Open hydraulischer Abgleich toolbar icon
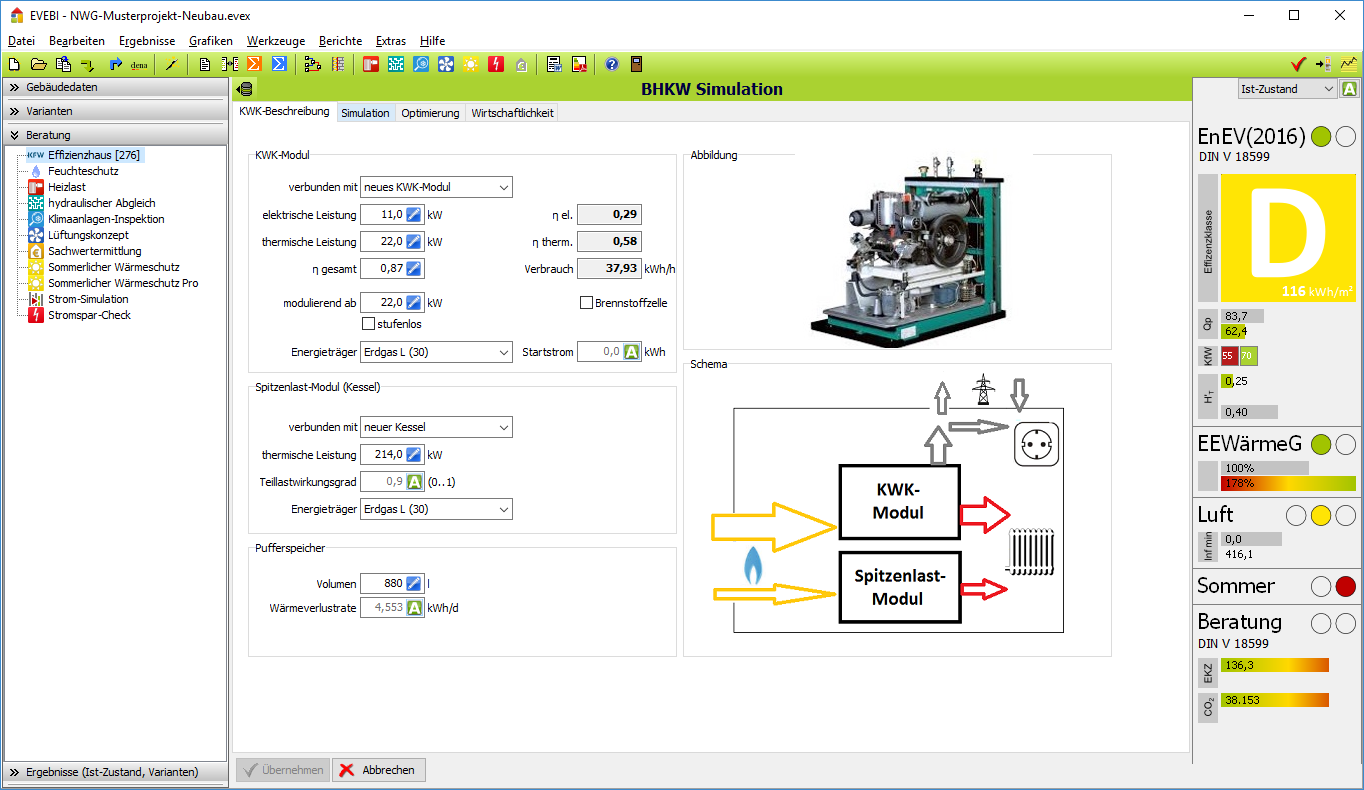Viewport: 1364px width, 790px height. [396, 64]
